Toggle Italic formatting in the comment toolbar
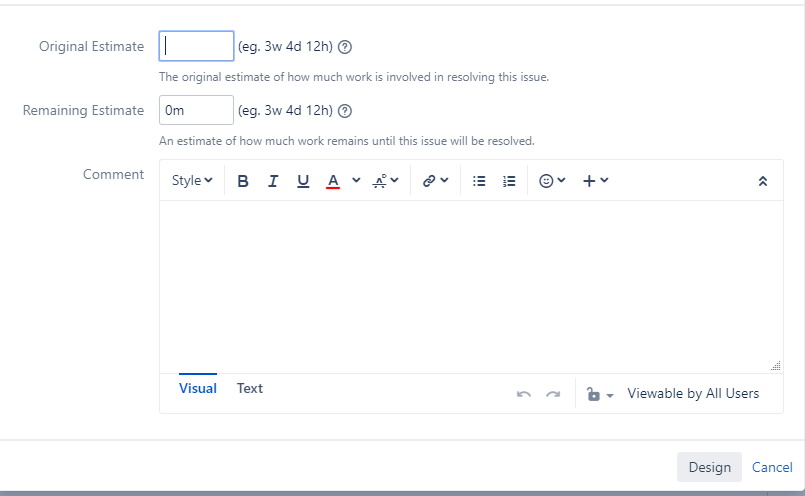 click(273, 181)
